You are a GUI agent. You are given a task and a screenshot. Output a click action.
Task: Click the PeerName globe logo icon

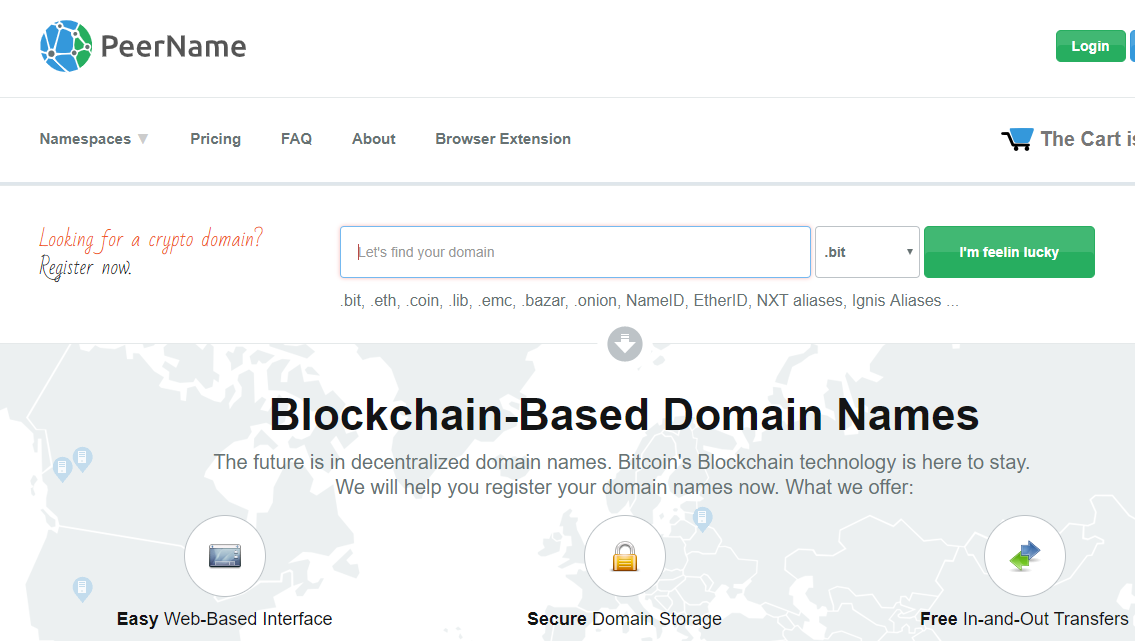66,46
